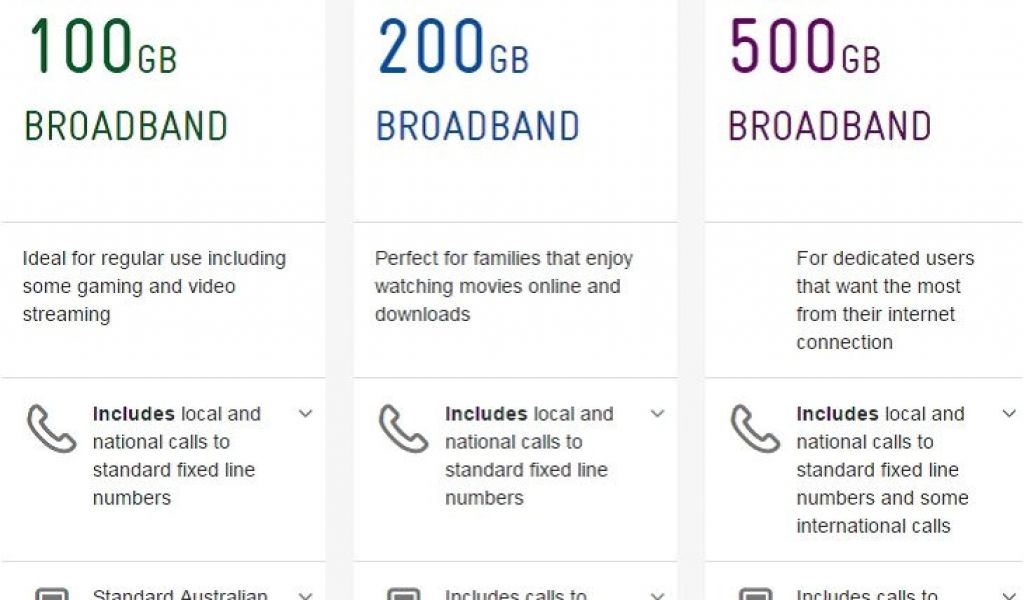1024x600 pixels.
Task: Click the "For dedicated users" description text
Action: tap(884, 300)
